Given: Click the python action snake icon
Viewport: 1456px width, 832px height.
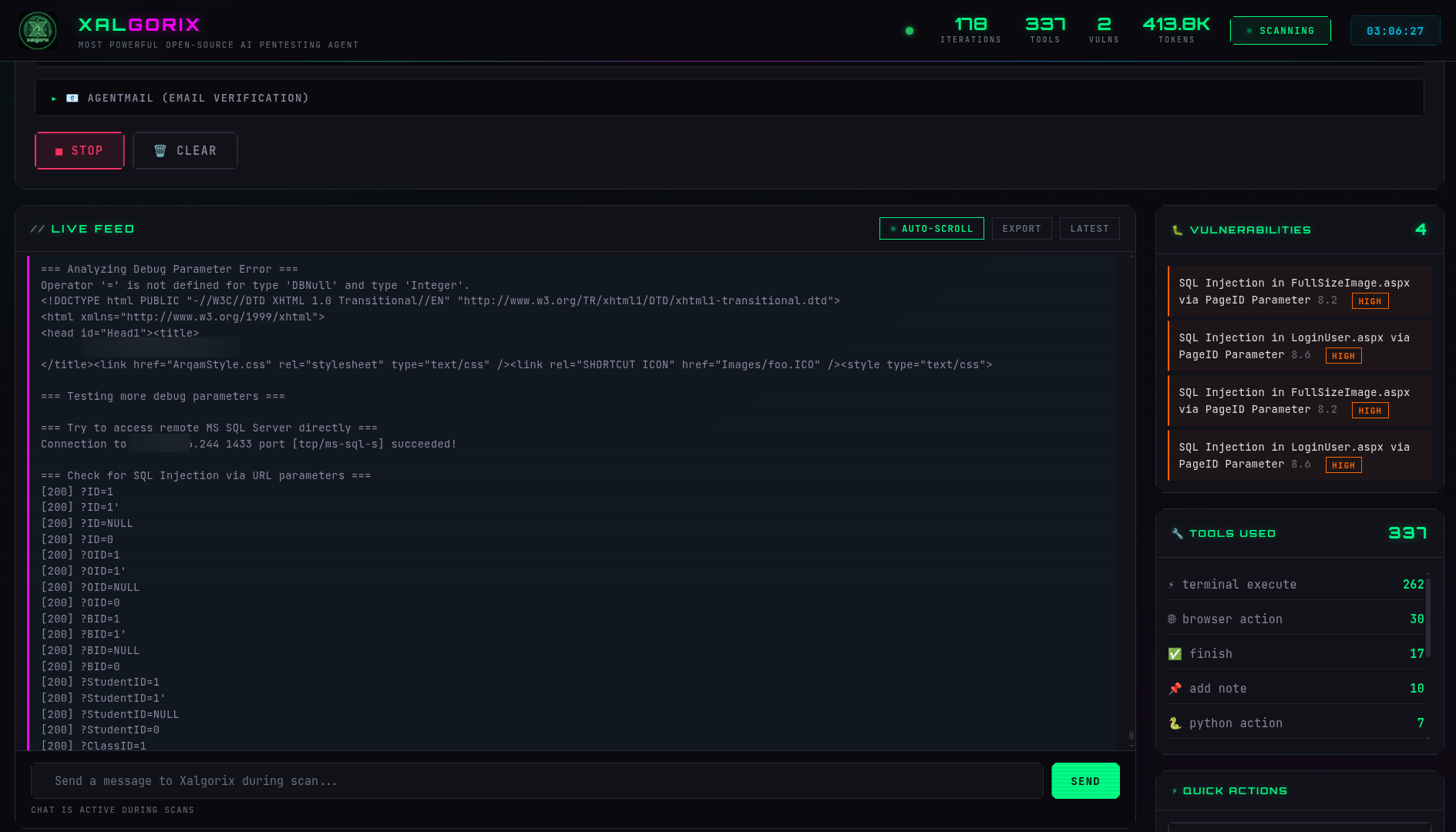Looking at the screenshot, I should (1175, 723).
